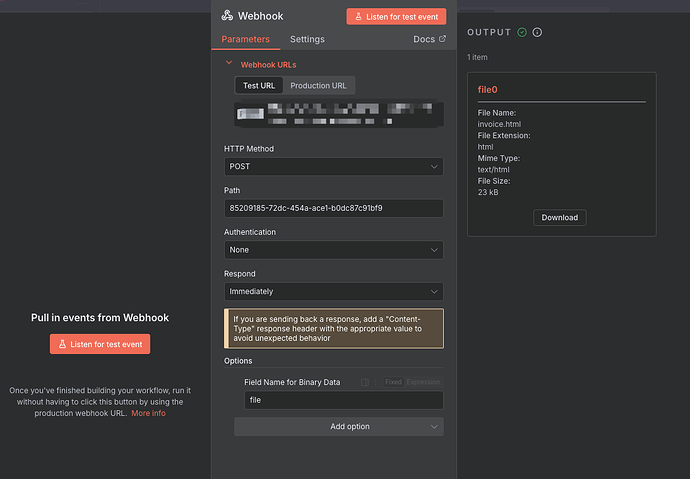Click the Path input field
Viewport: 690px width, 479px height.
[333, 208]
